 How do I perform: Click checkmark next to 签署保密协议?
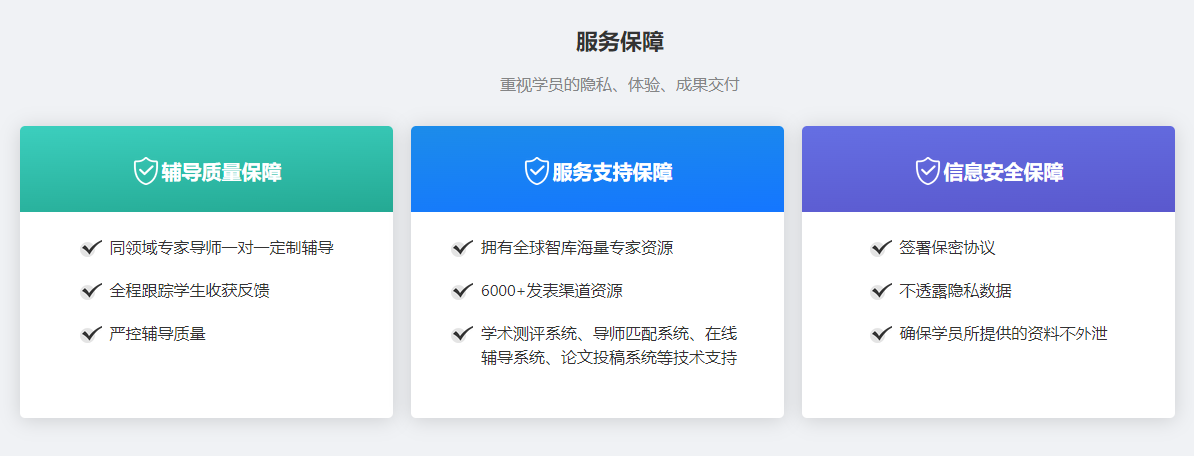[x=882, y=247]
